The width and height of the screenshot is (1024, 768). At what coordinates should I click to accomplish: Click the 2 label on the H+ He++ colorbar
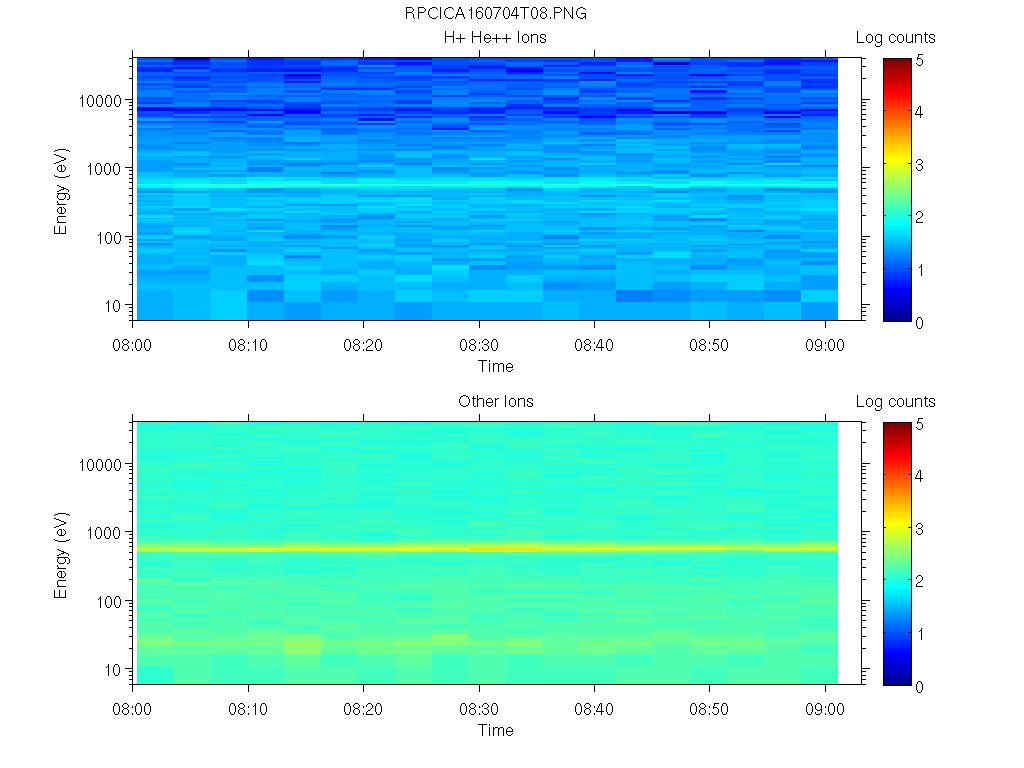[x=920, y=217]
